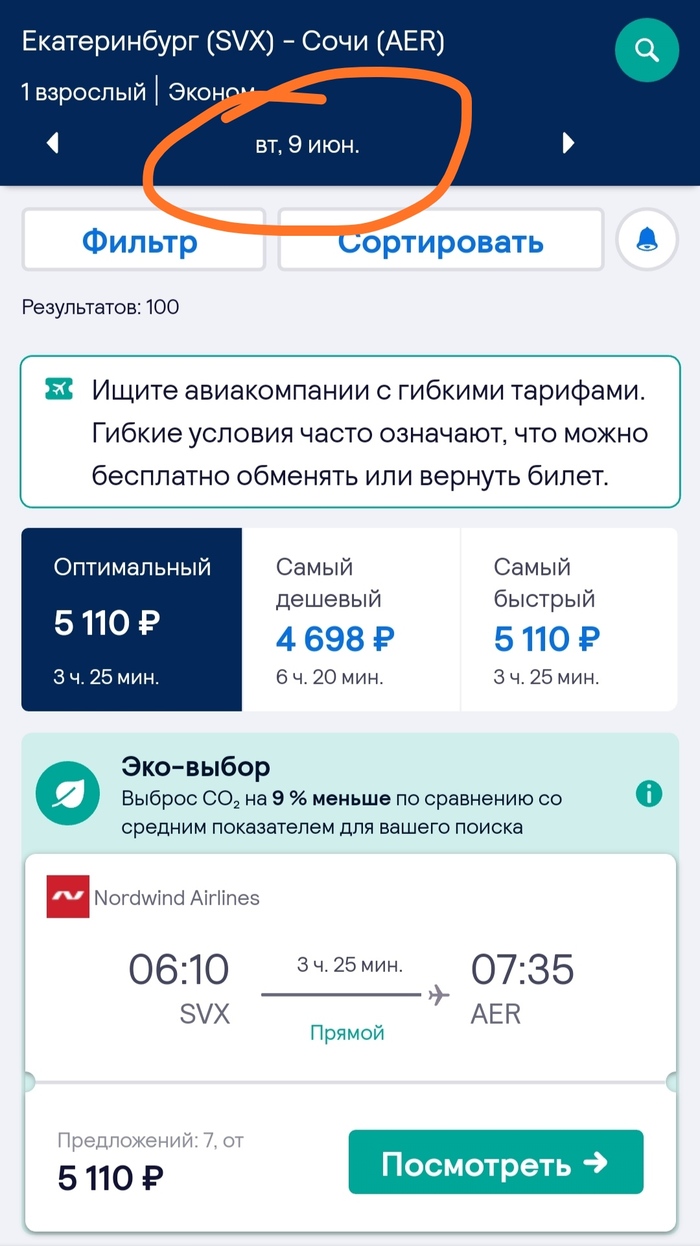Click the eco info icon
The height and width of the screenshot is (1246, 700).
649,794
